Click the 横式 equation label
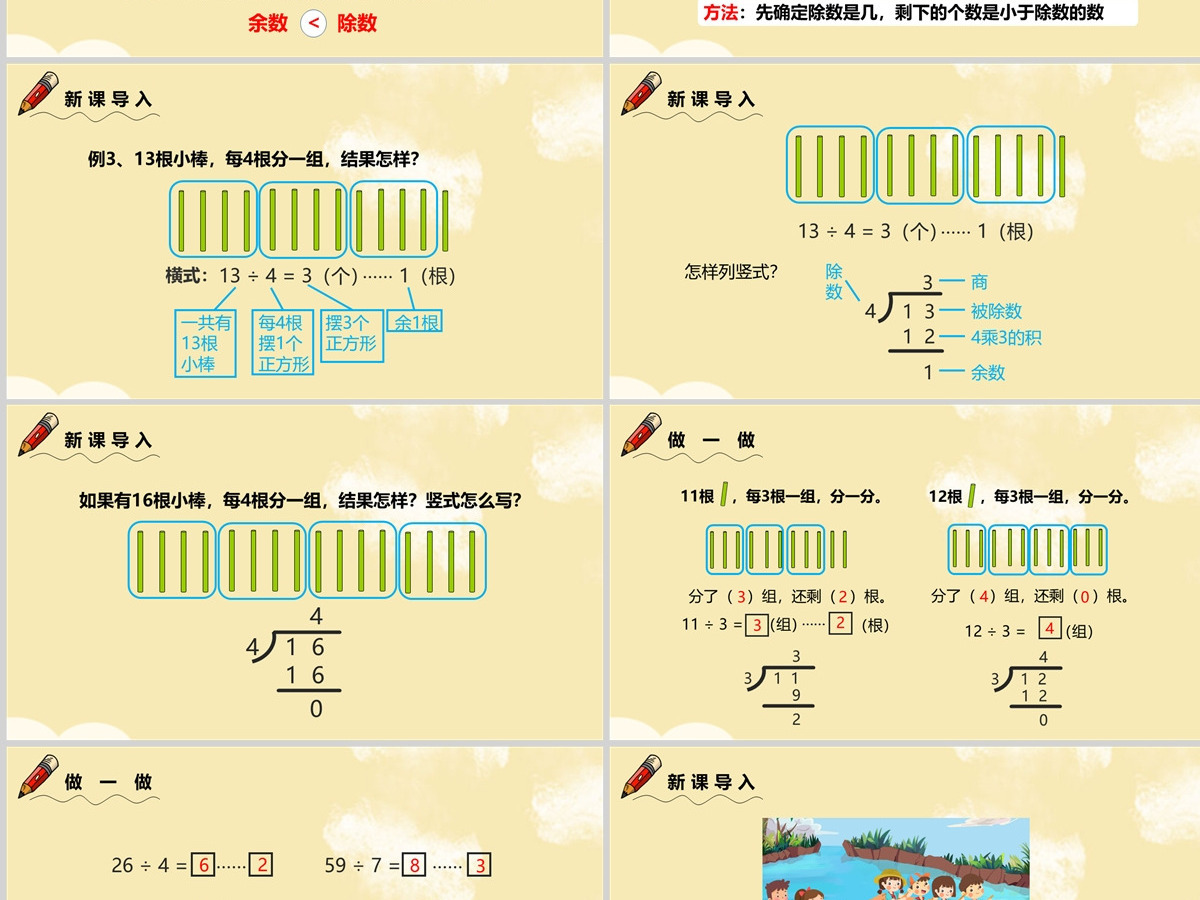The width and height of the screenshot is (1200, 900). click(x=189, y=276)
